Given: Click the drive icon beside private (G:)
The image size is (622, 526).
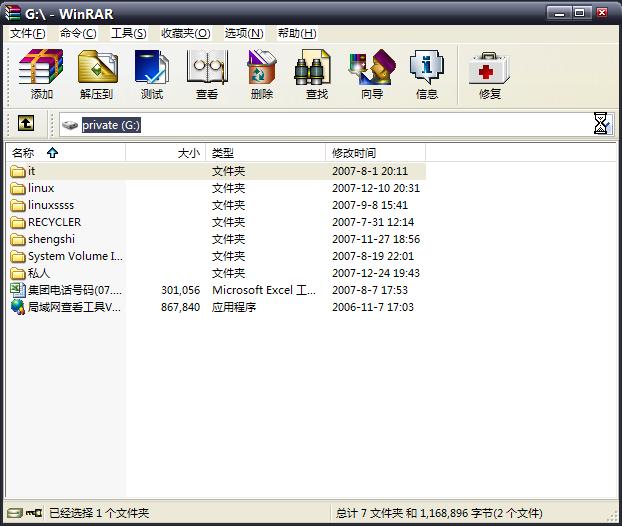Looking at the screenshot, I should coord(70,125).
